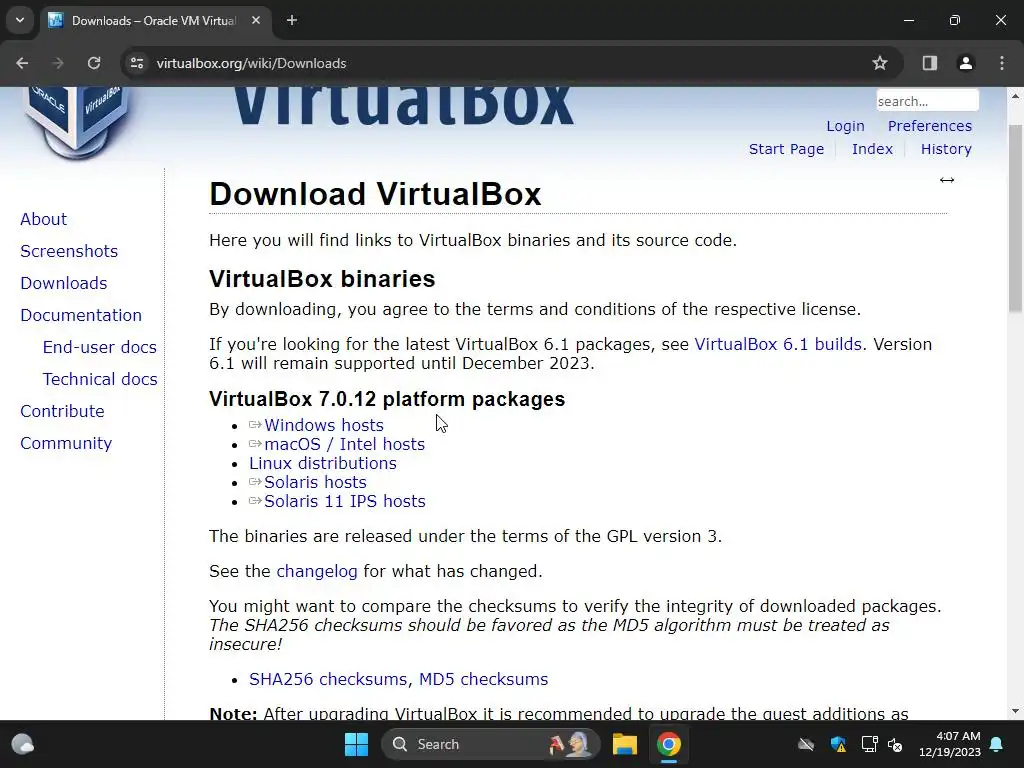The image size is (1024, 768).
Task: Open Community in the sidebar
Action: coord(66,443)
